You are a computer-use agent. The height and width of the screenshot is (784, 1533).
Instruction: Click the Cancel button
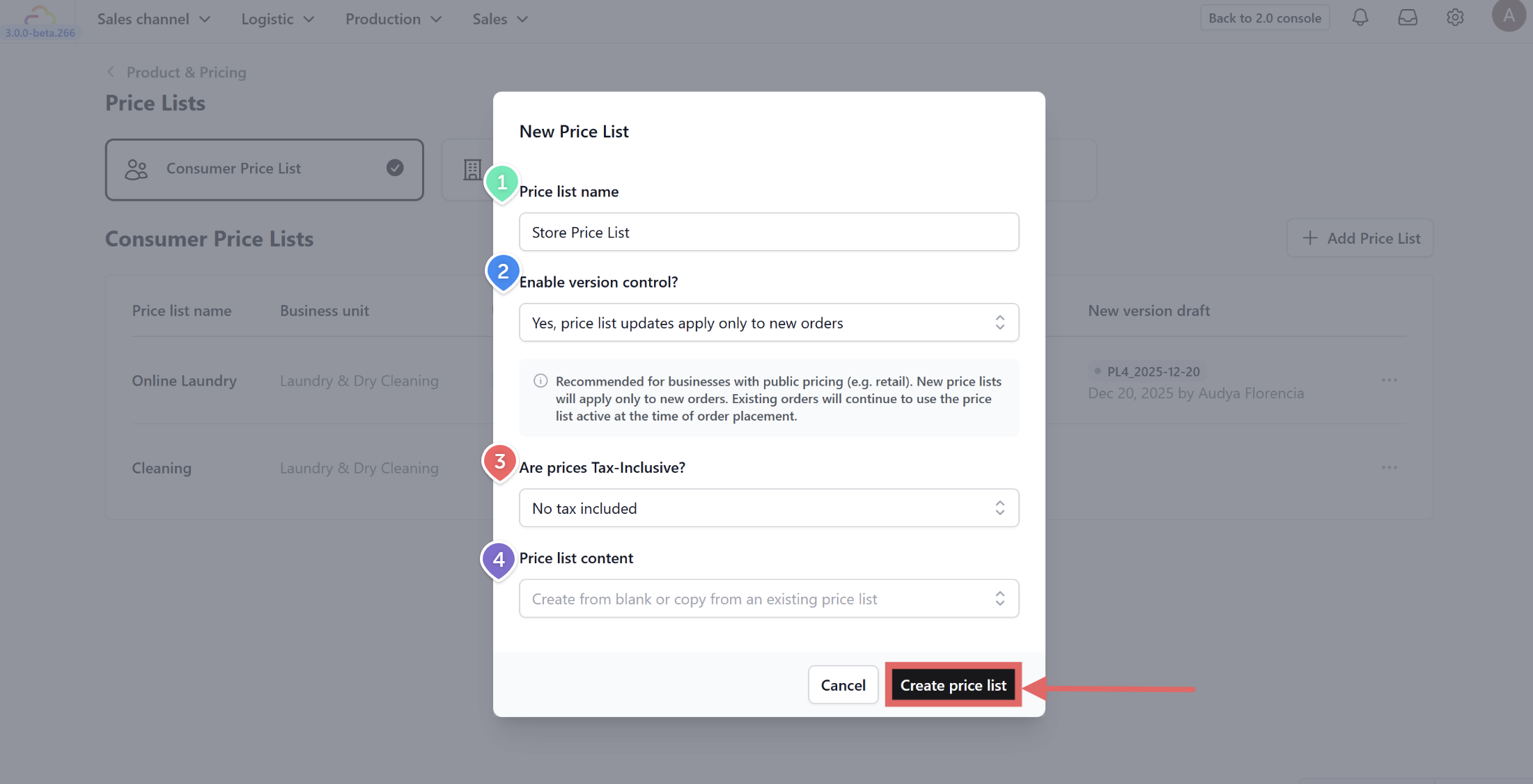pyautogui.click(x=842, y=685)
